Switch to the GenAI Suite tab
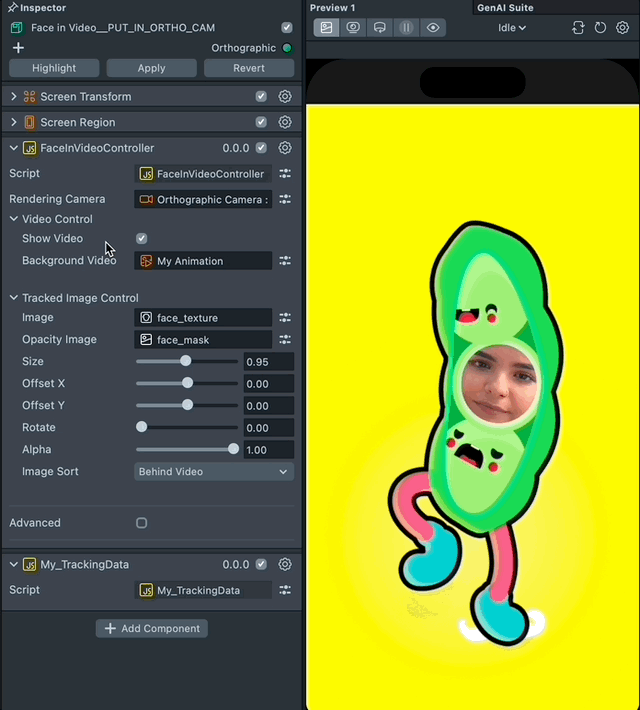This screenshot has height=710, width=640. [x=505, y=7]
